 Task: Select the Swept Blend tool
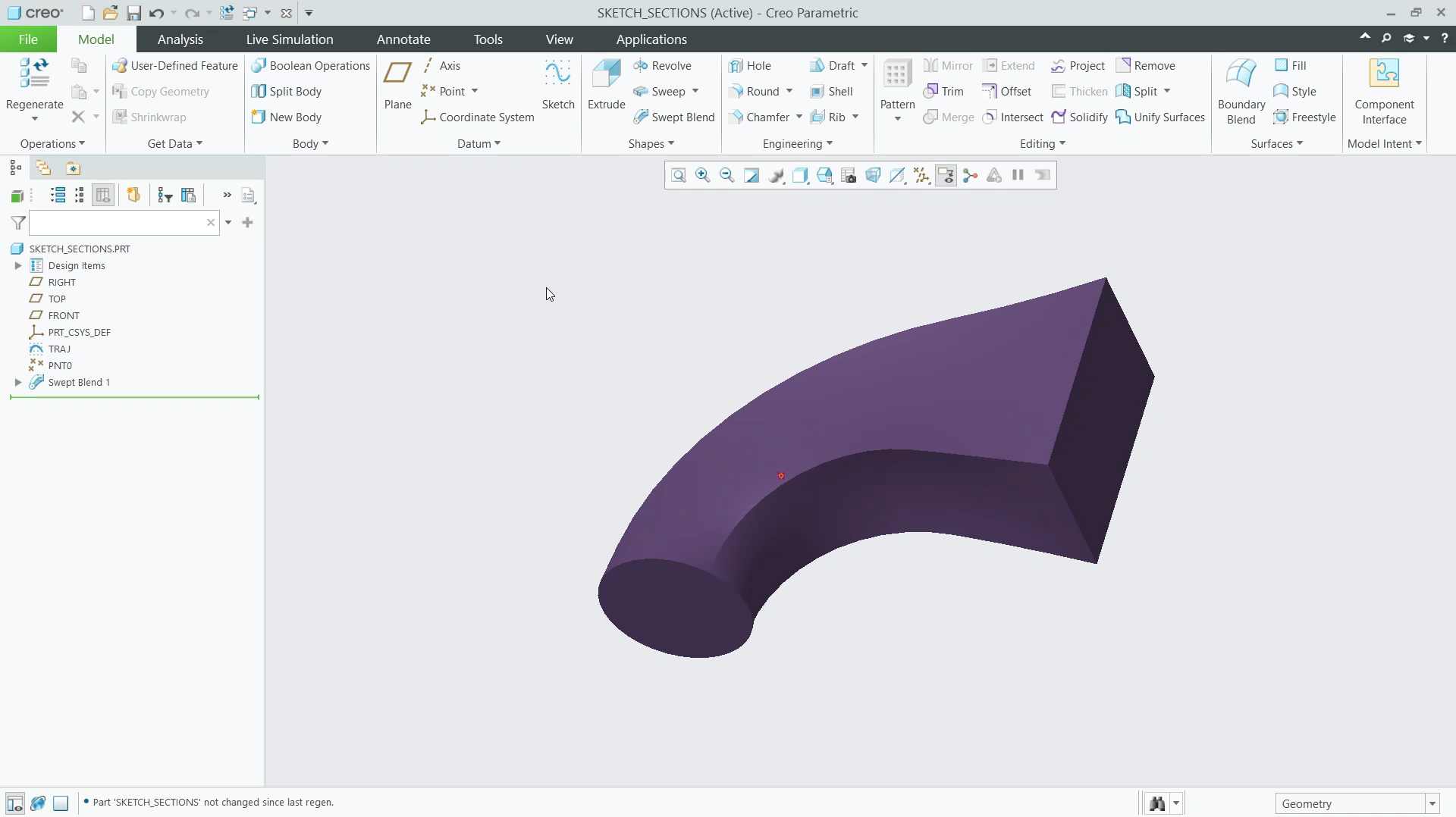674,117
